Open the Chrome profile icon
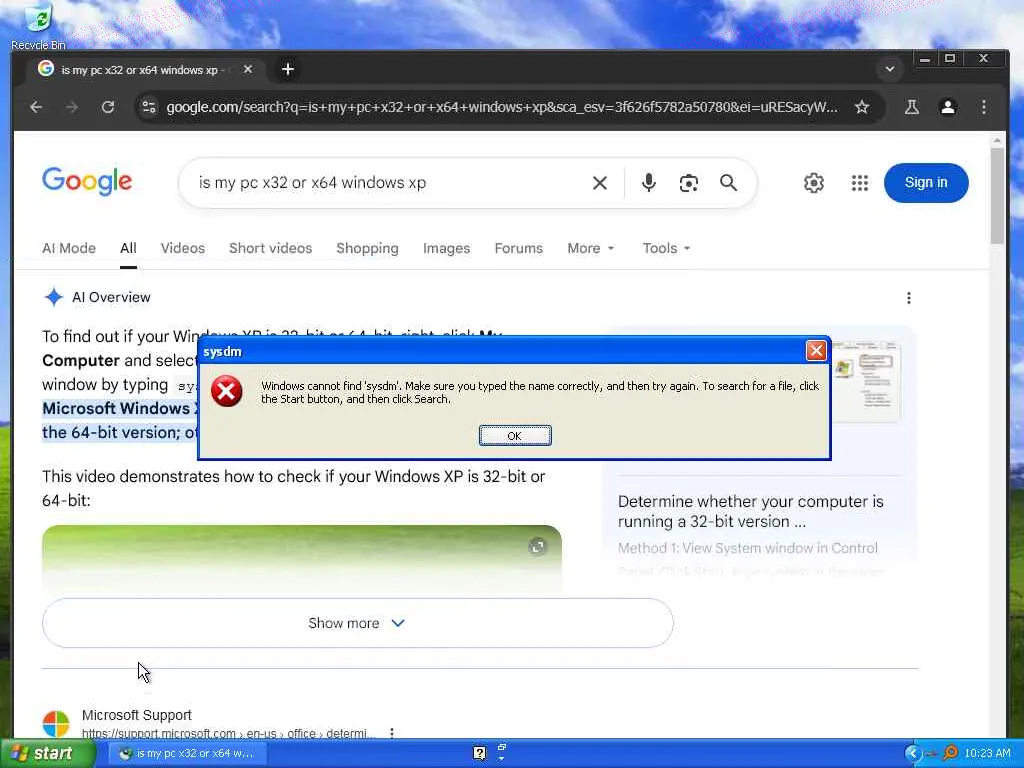The height and width of the screenshot is (768, 1024). (948, 107)
